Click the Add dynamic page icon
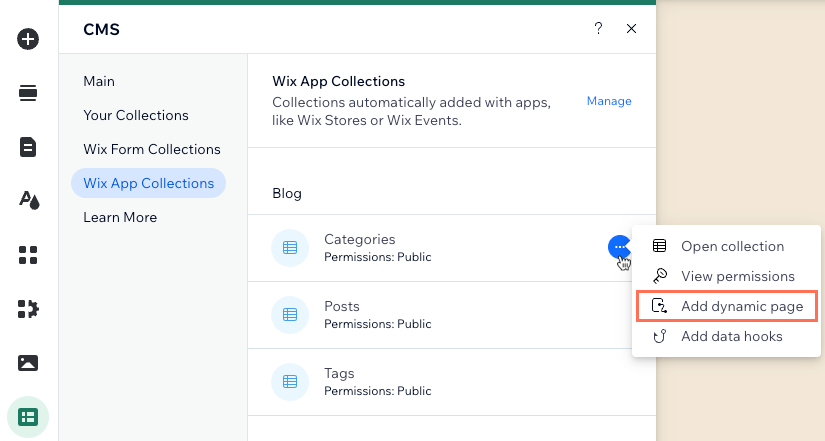Screen dimensions: 825x441 coord(659,306)
